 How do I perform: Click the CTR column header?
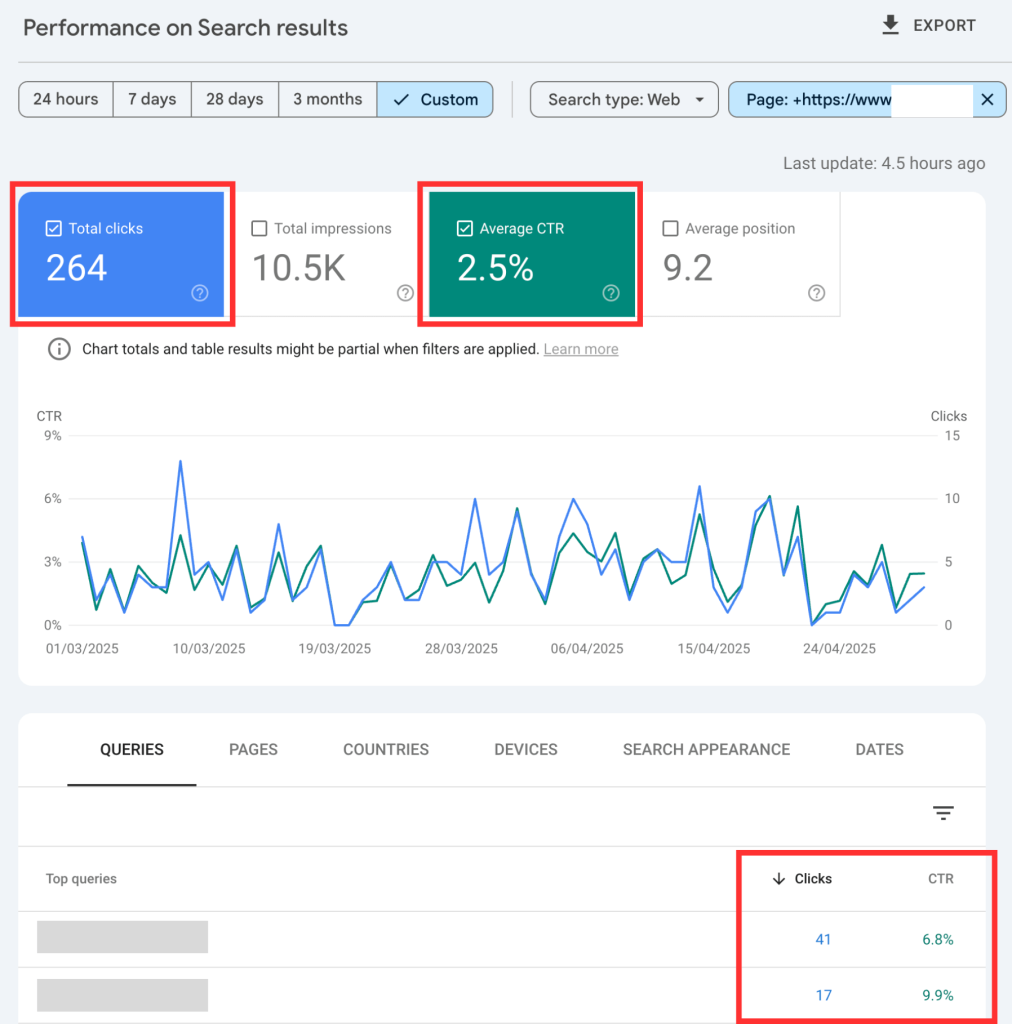click(x=940, y=879)
